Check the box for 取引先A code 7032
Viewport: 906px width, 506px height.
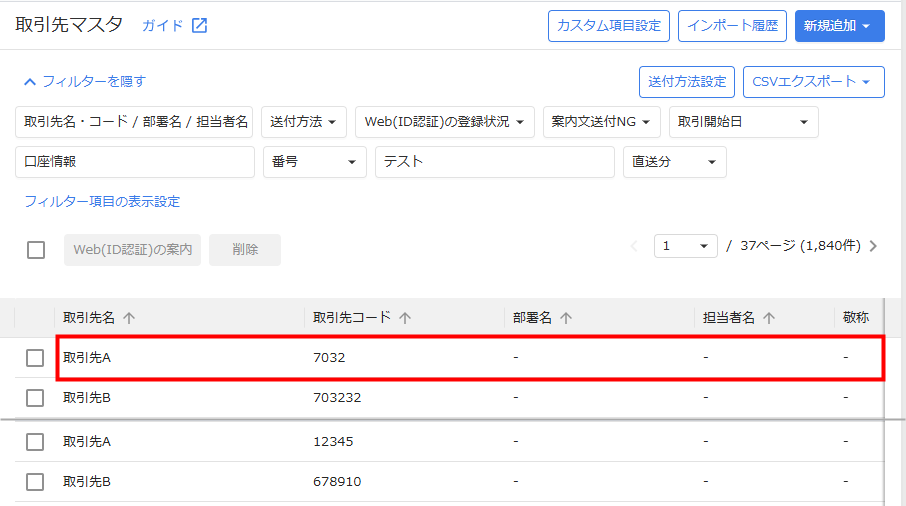click(x=36, y=358)
